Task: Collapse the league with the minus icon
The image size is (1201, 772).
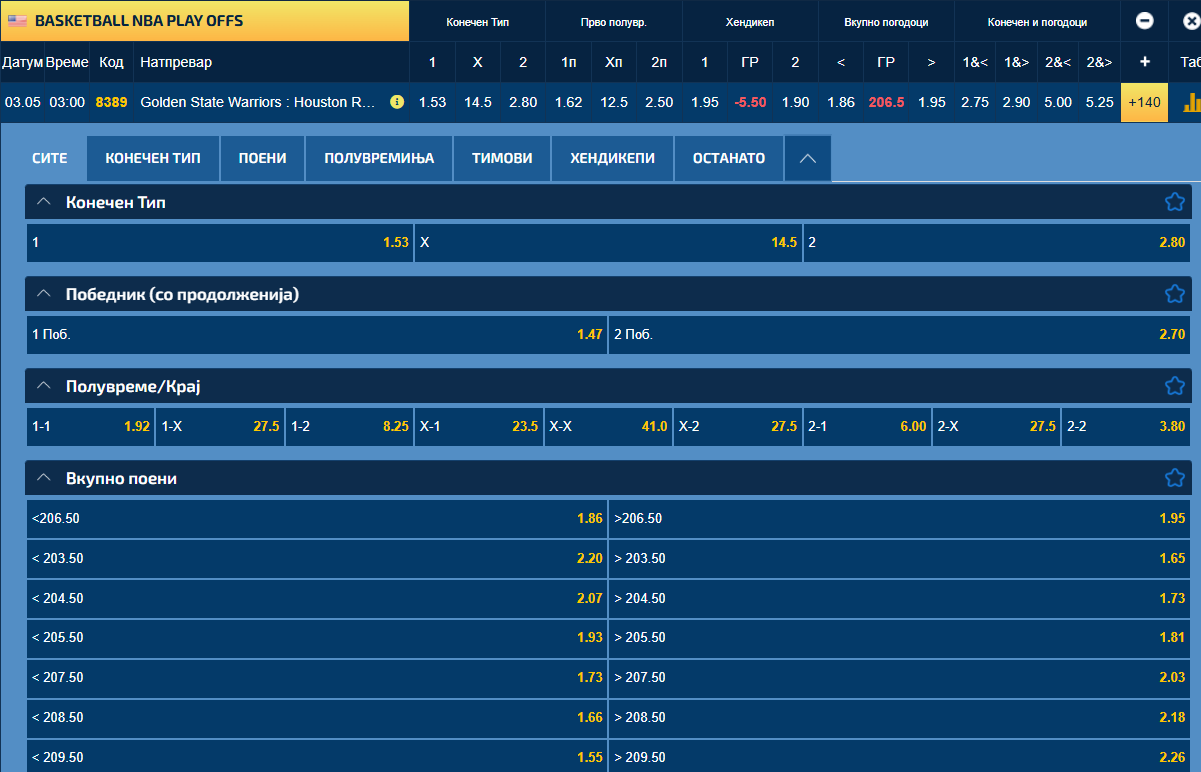Action: tap(1145, 21)
